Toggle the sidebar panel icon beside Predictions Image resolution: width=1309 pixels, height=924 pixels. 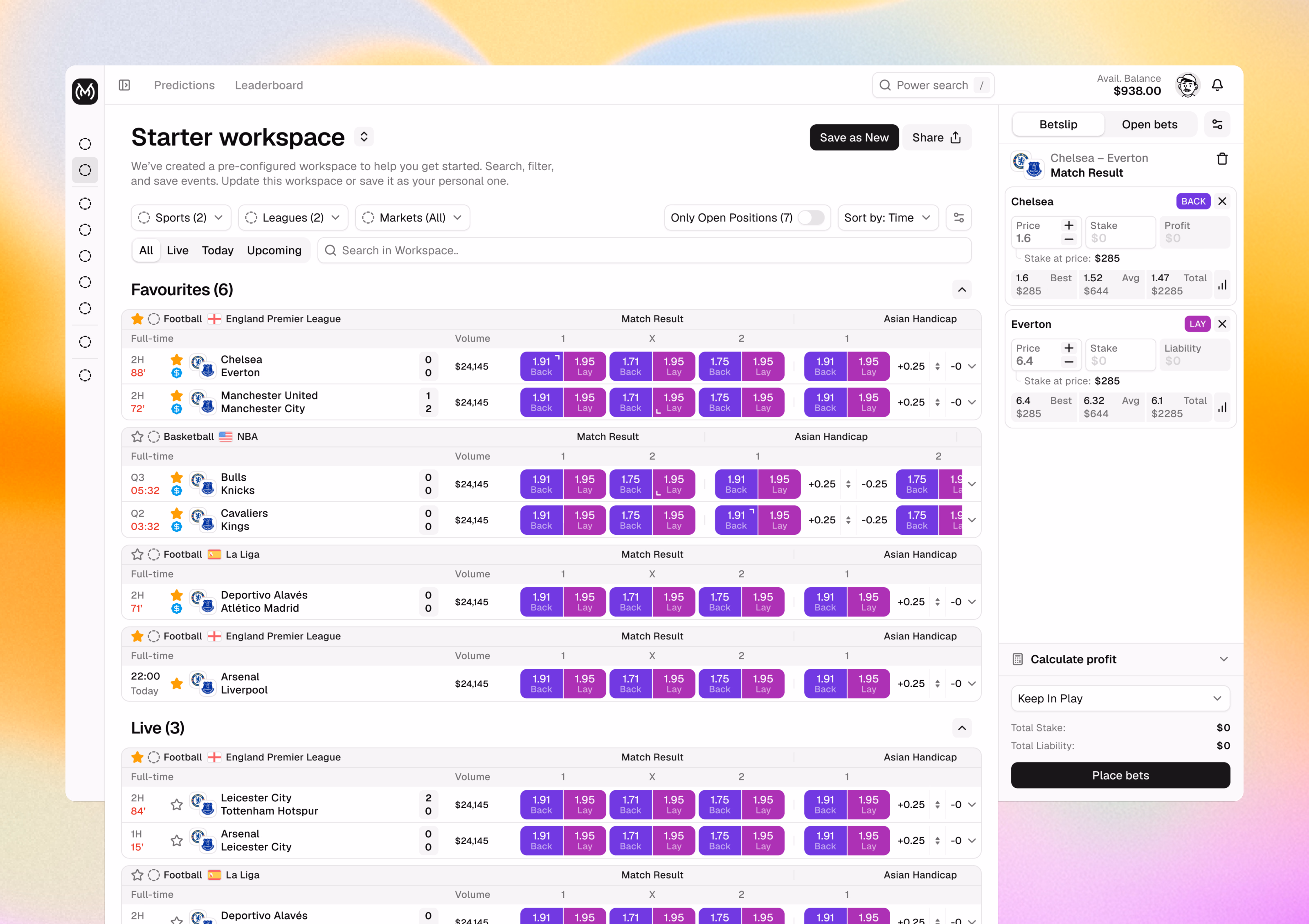coord(124,85)
